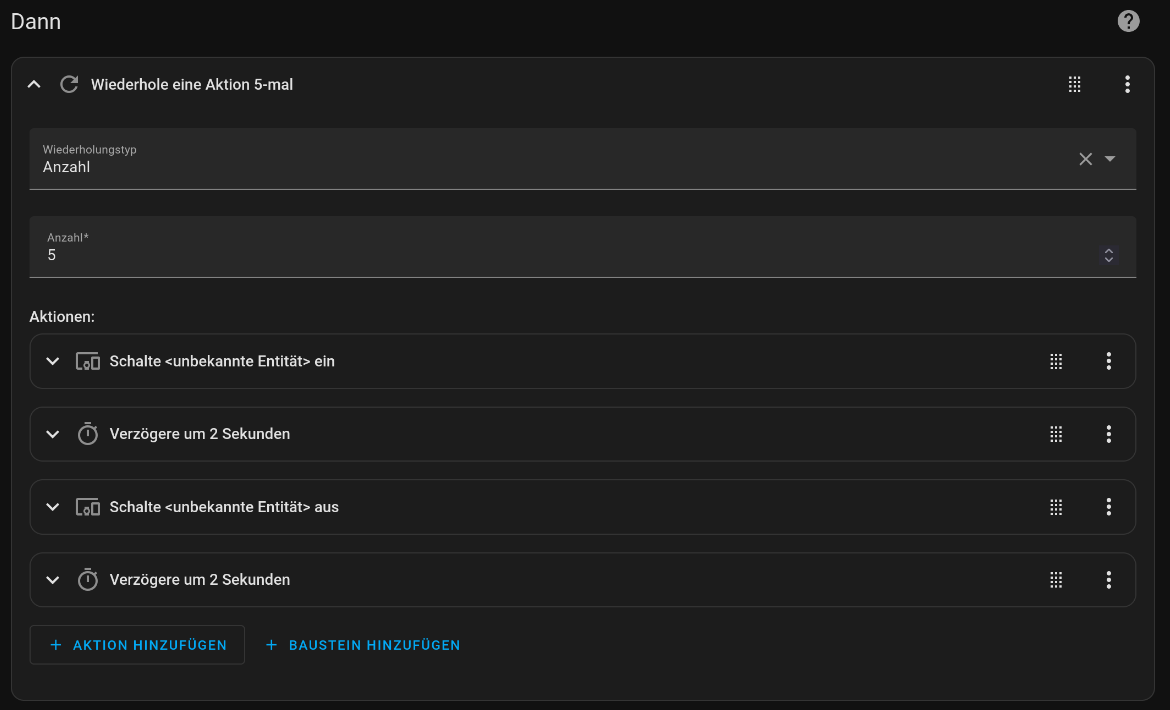Expand the 'Schalte <unbekannte Entität> ein' action

[x=53, y=361]
